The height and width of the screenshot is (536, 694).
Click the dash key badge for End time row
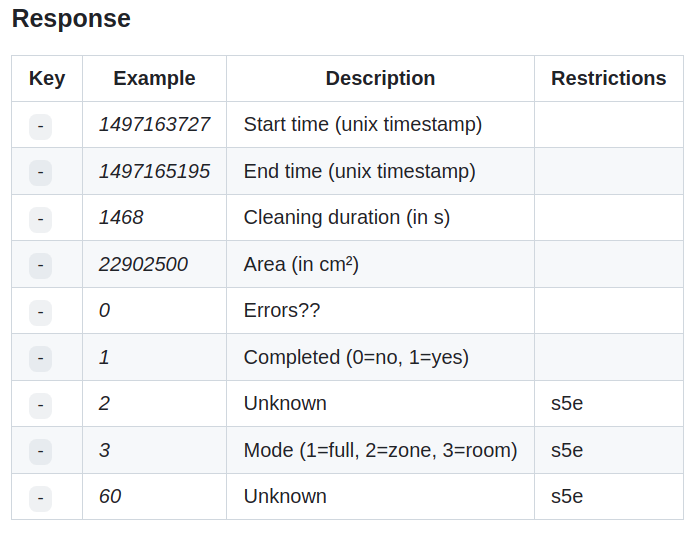click(x=40, y=173)
